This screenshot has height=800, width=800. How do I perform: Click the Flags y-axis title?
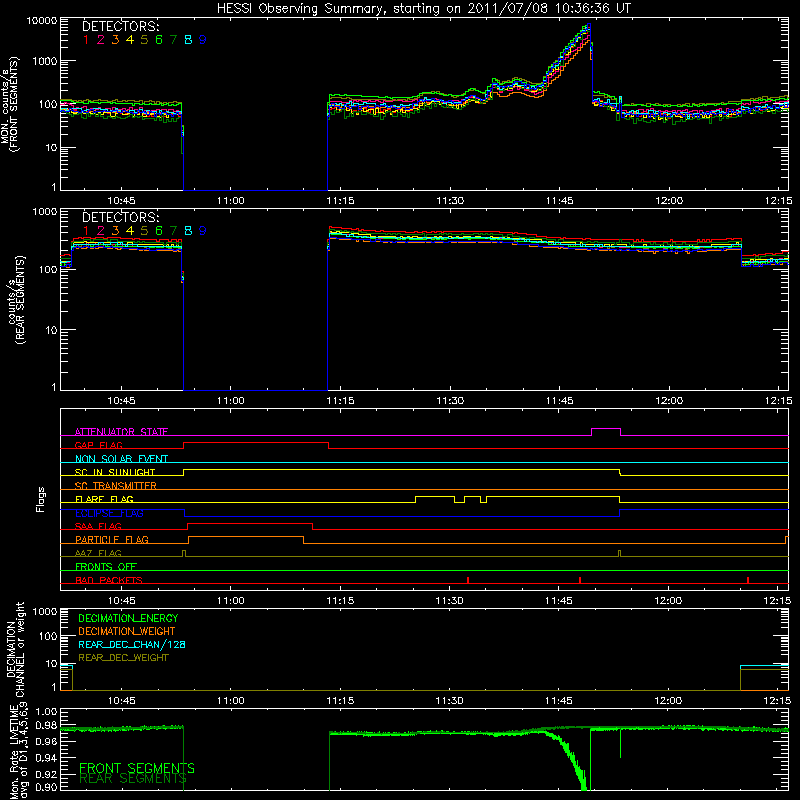point(41,499)
